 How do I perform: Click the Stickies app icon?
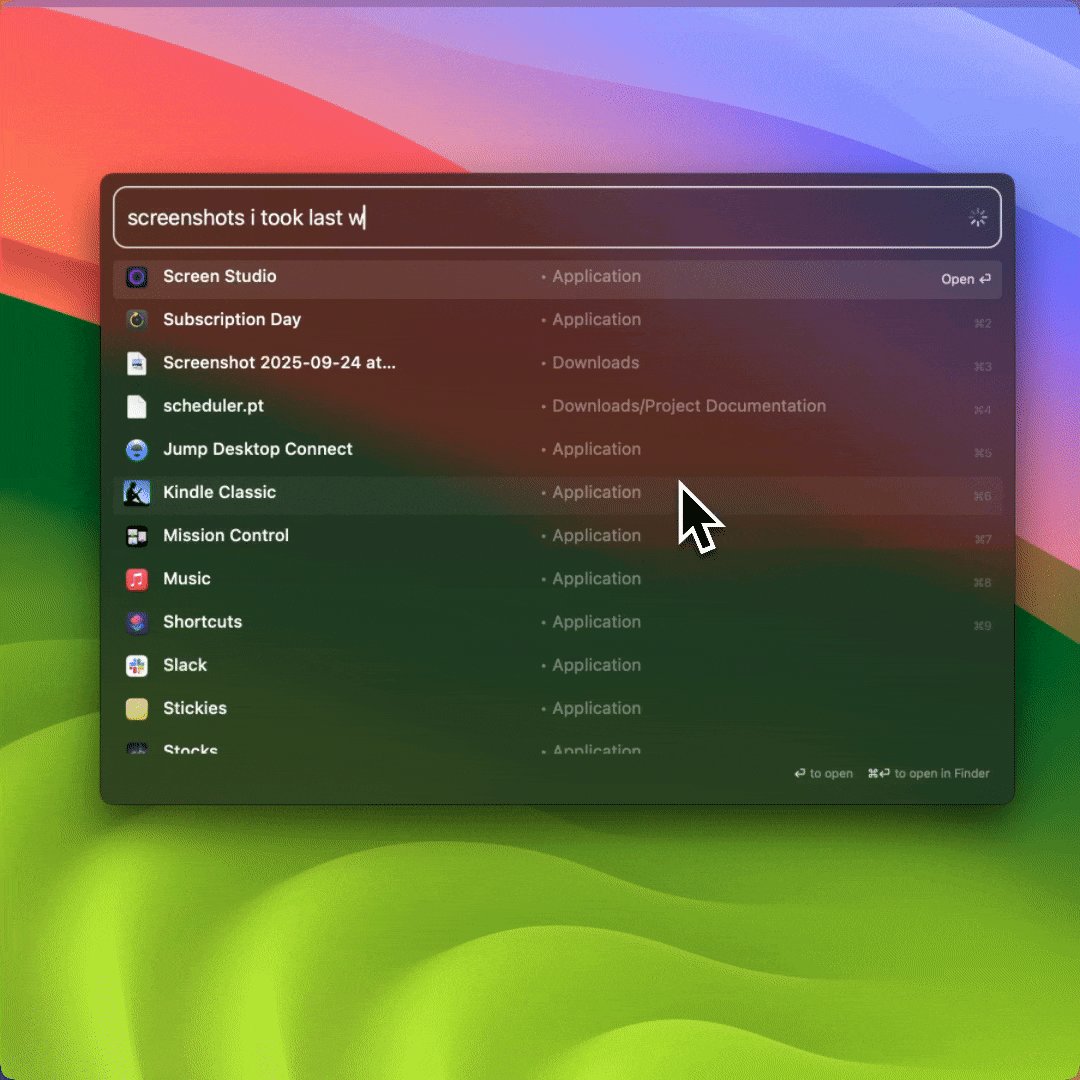coord(136,709)
